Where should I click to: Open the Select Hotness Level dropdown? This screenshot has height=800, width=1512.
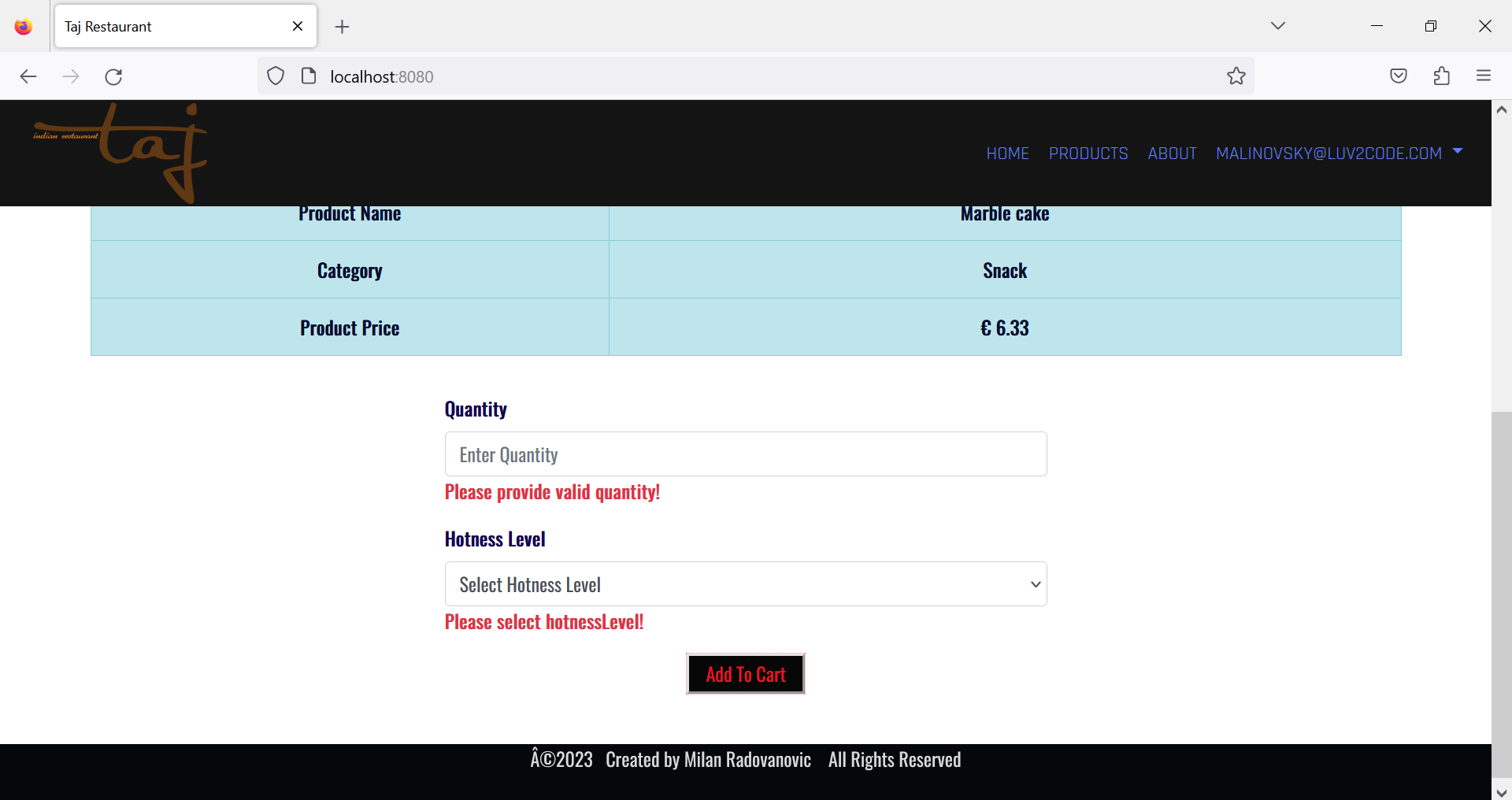click(x=745, y=583)
